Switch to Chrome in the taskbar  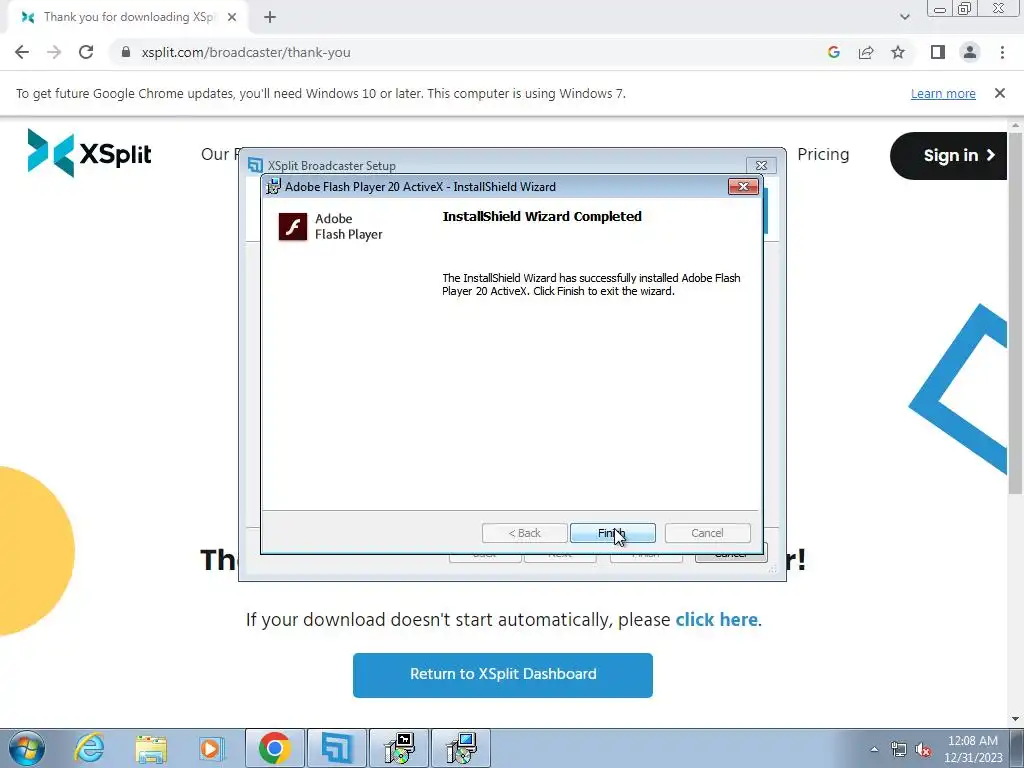274,748
